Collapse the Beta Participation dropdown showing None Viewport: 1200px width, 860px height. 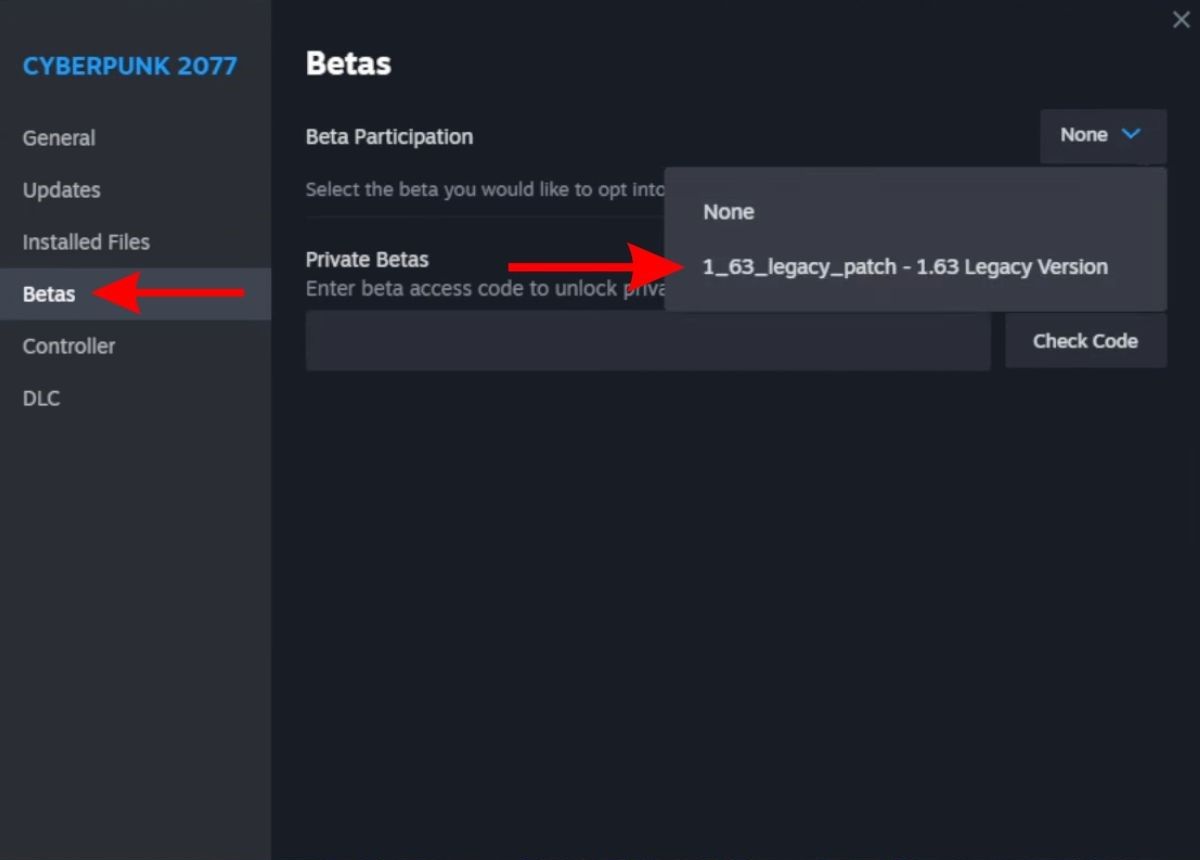click(1102, 135)
